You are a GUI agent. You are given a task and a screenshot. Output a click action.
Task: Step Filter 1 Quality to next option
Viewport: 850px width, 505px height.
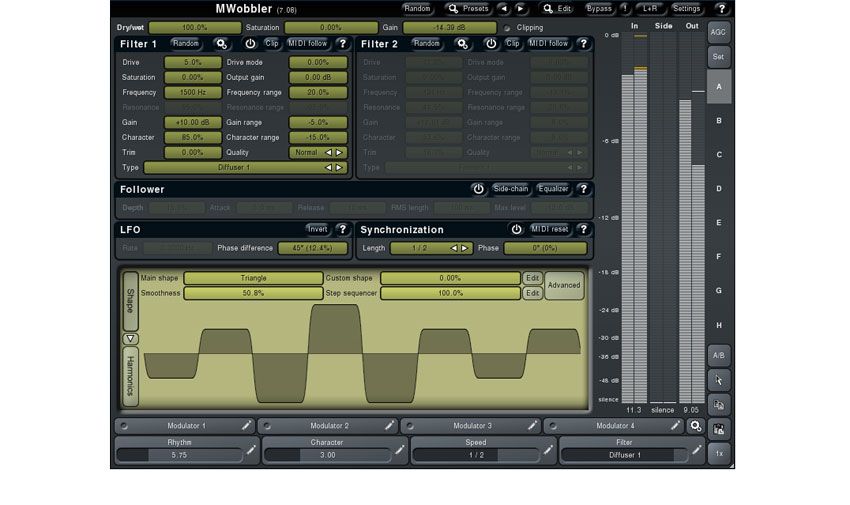point(339,153)
